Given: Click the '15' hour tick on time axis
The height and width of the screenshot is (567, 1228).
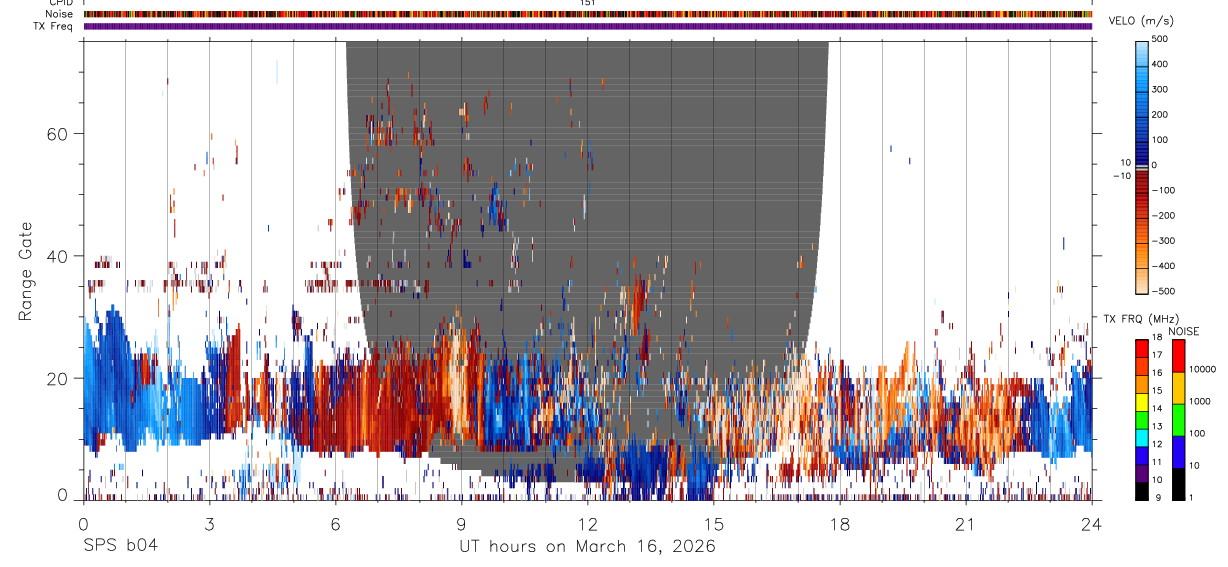Looking at the screenshot, I should click(x=714, y=523).
